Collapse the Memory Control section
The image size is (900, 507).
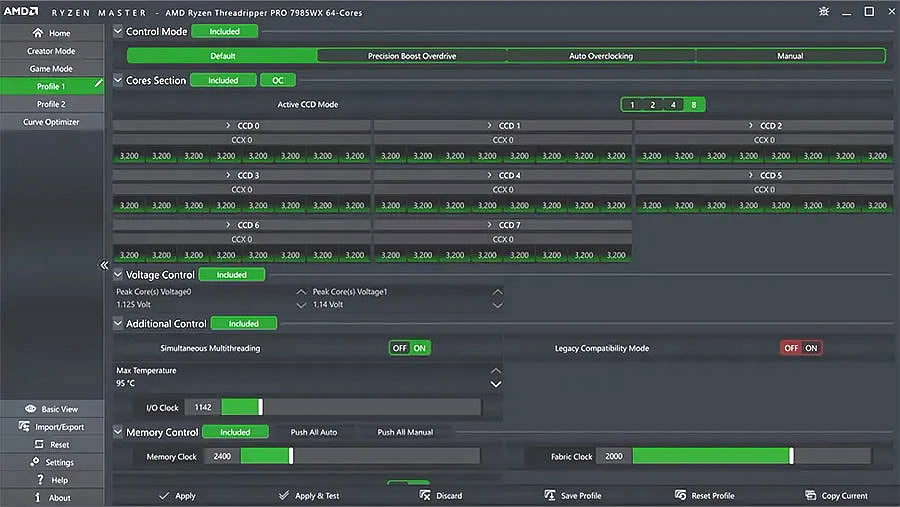click(x=118, y=431)
